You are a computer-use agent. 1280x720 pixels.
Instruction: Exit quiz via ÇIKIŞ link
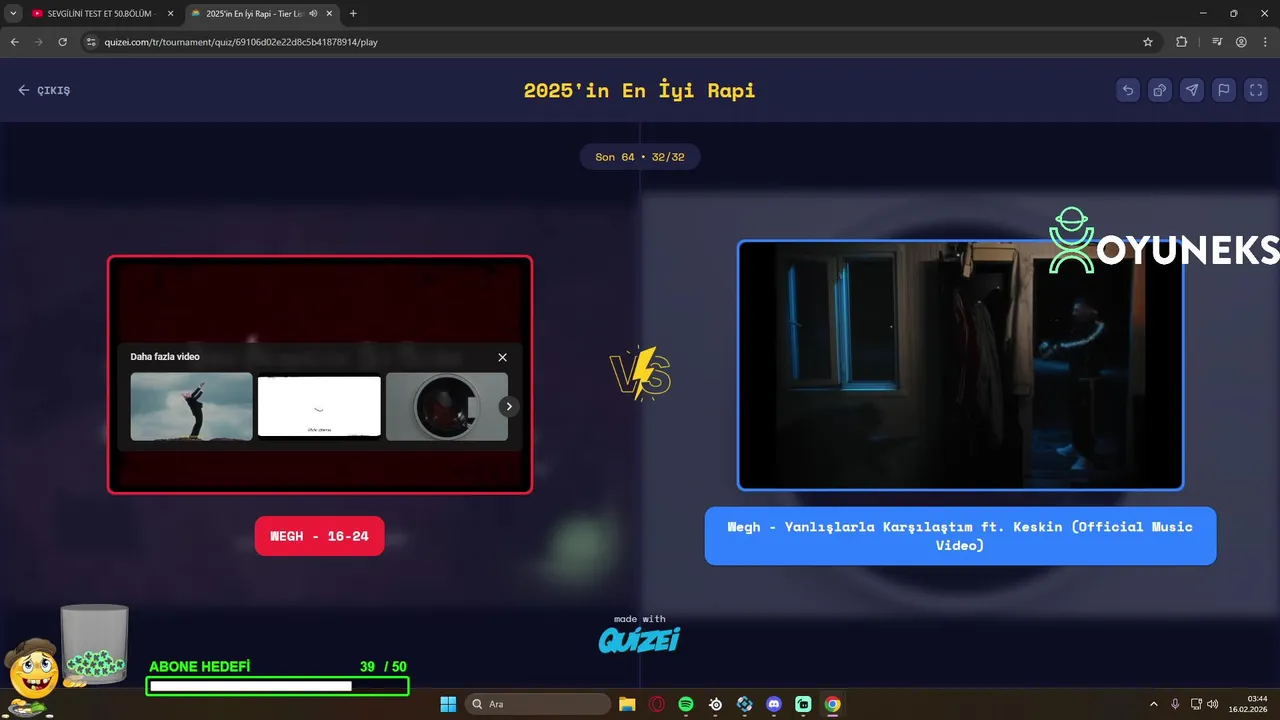(x=44, y=90)
